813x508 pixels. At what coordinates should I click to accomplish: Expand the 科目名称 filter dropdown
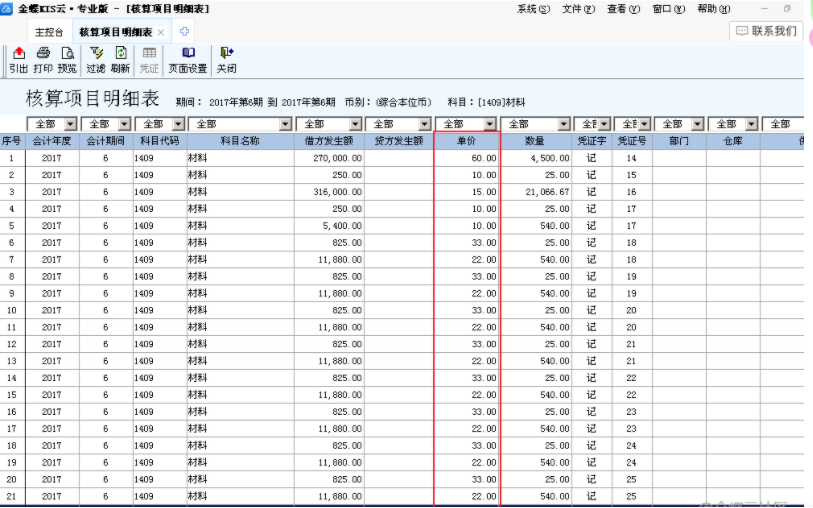click(286, 124)
